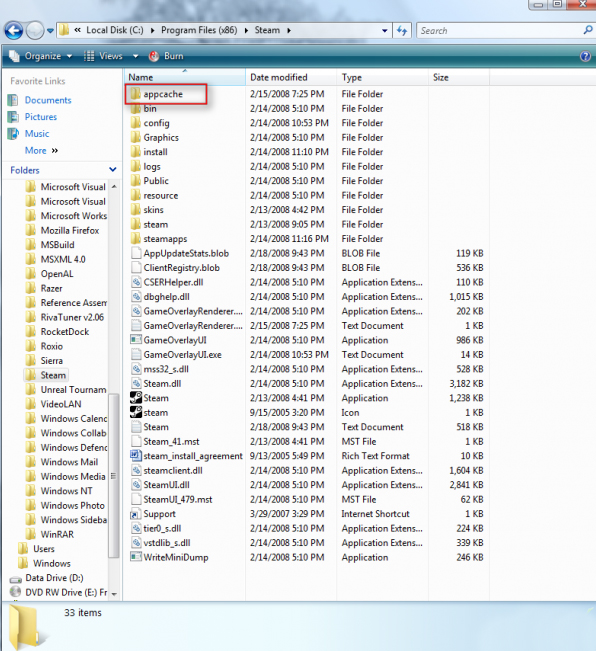Select DVD RW Drive (E:) in tree

coord(58,592)
